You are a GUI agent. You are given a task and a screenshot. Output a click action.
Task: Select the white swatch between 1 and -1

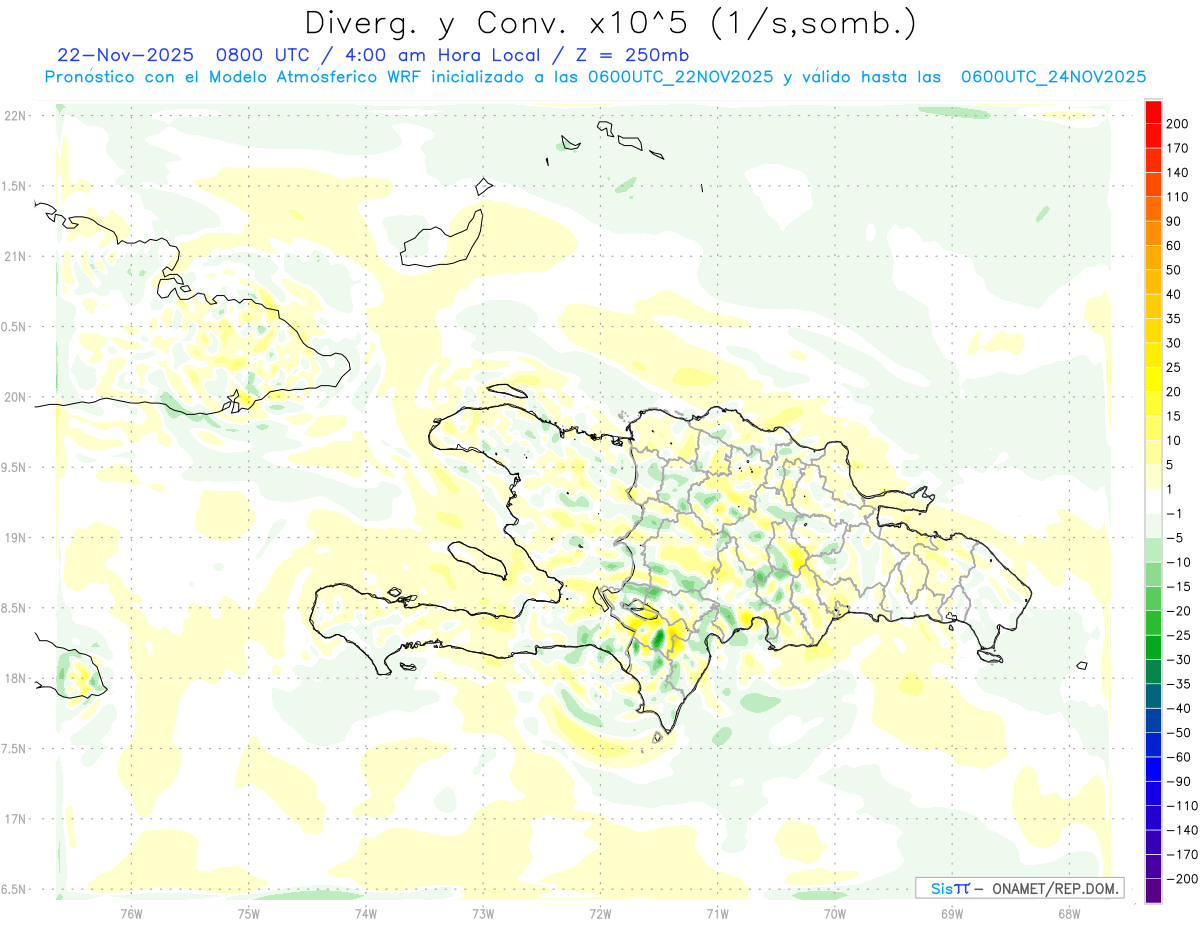(x=1153, y=501)
